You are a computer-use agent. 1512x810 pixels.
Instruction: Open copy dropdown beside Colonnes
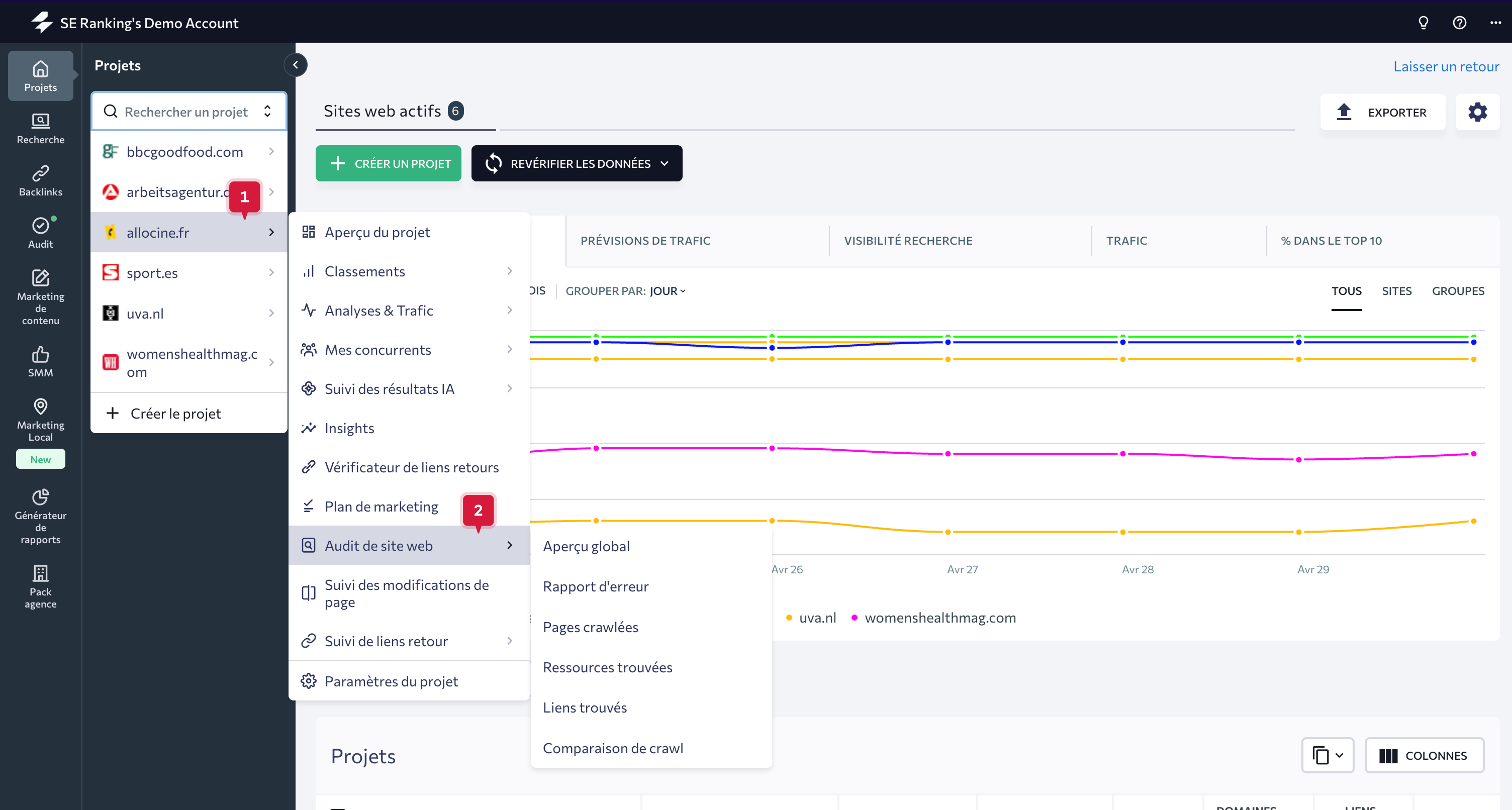pos(1328,755)
